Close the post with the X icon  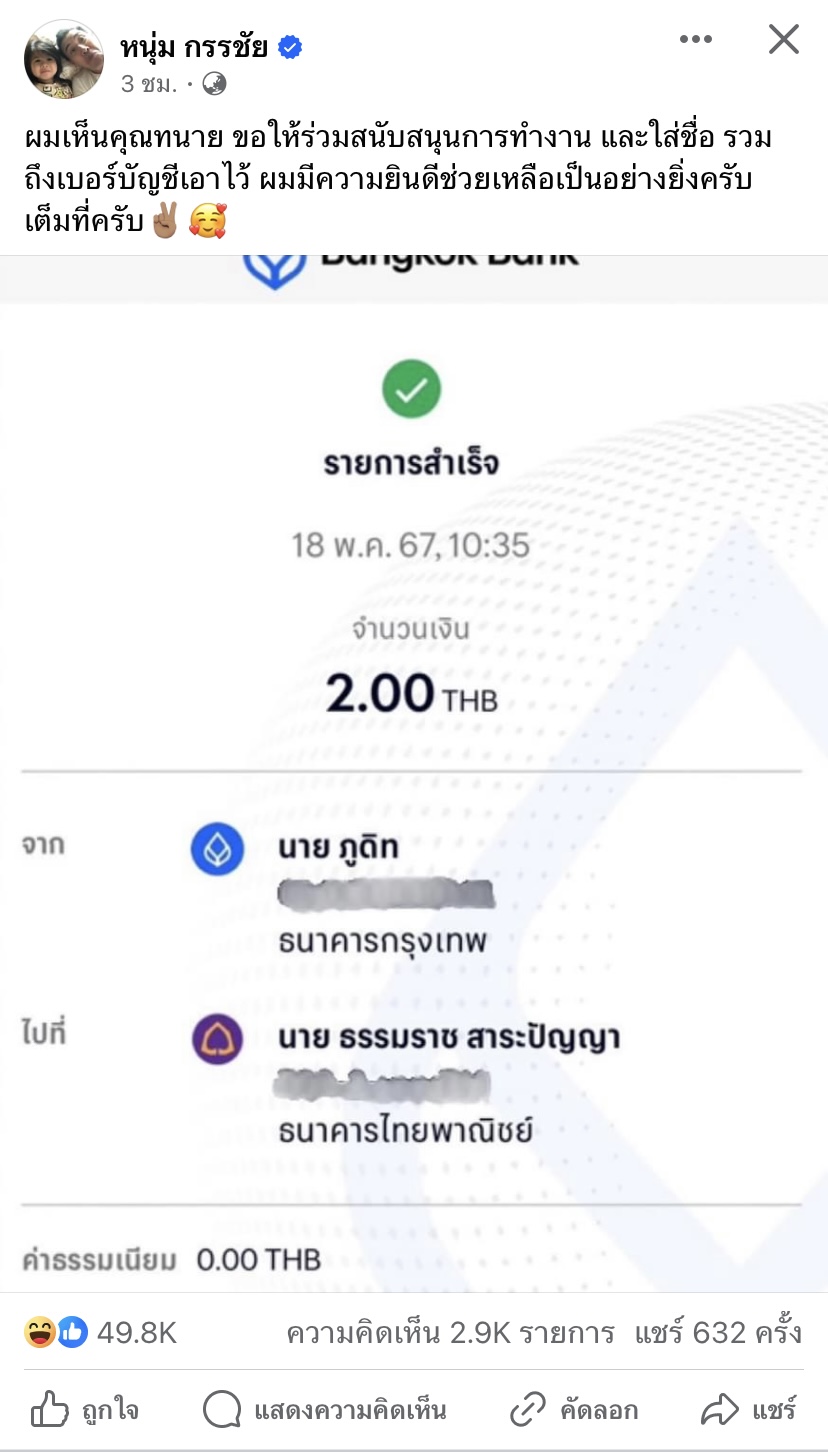tap(783, 39)
